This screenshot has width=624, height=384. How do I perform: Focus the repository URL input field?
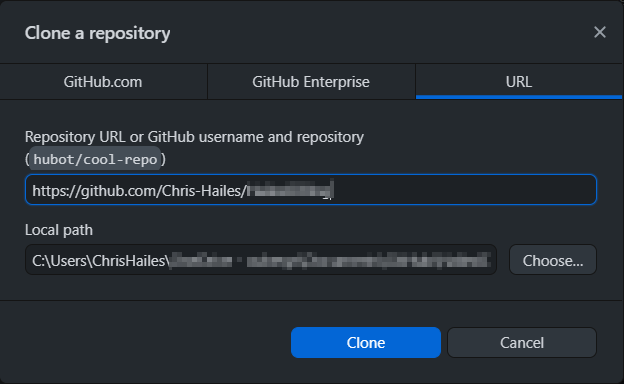[311, 190]
